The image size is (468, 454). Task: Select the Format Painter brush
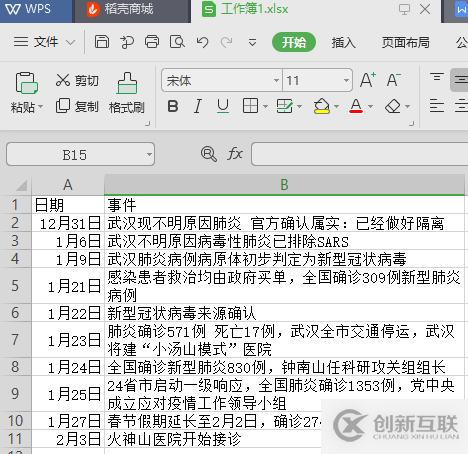[x=127, y=93]
